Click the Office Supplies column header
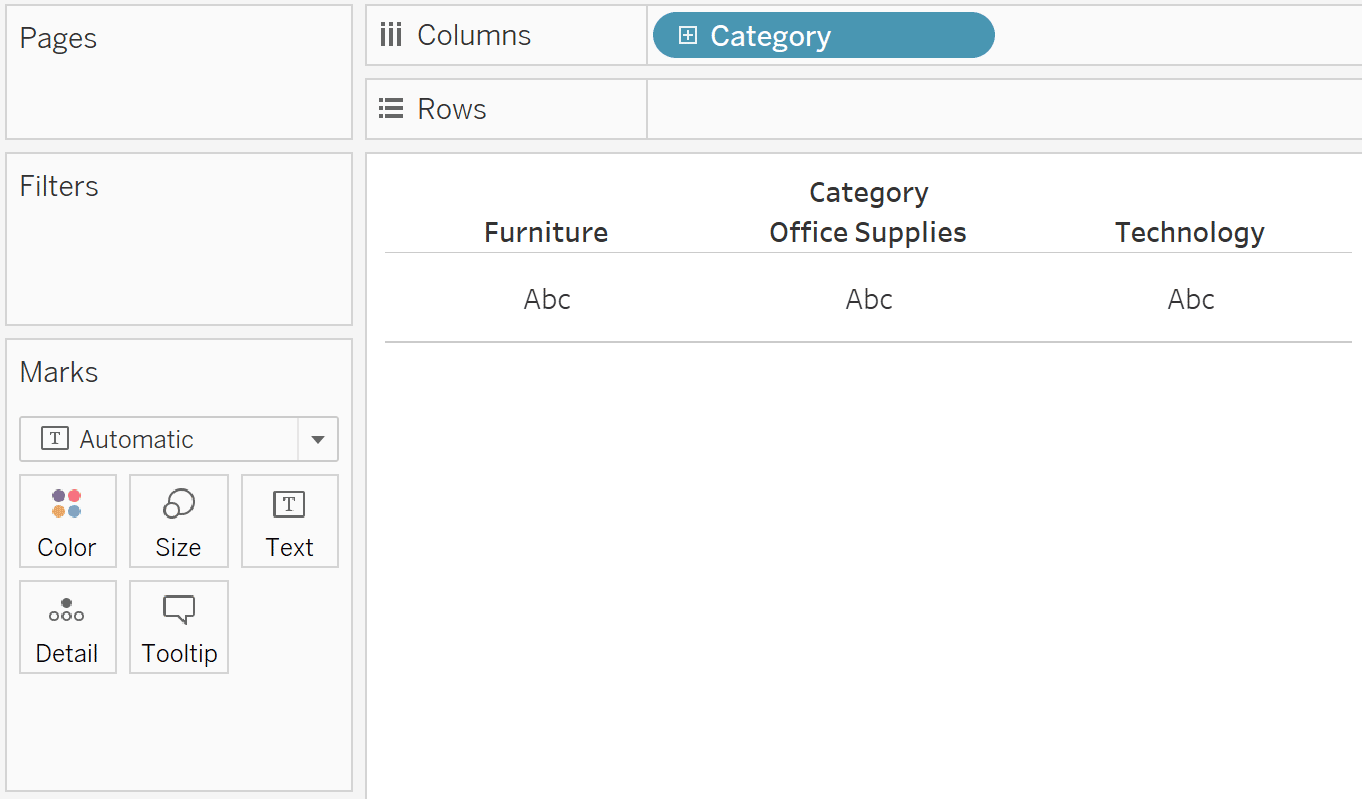 (x=868, y=232)
